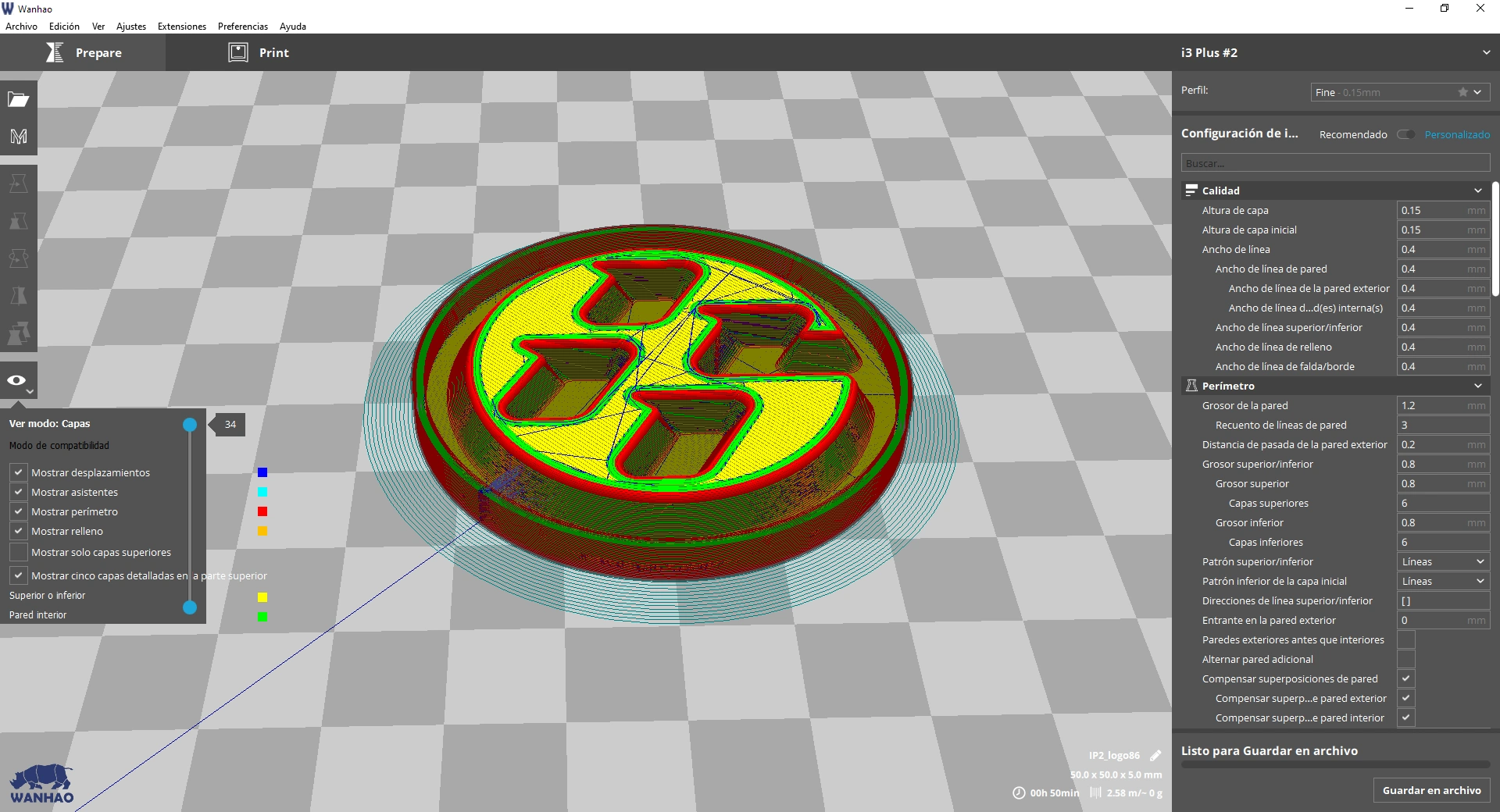Click the lower layer slider handle
The width and height of the screenshot is (1500, 812).
tap(190, 607)
